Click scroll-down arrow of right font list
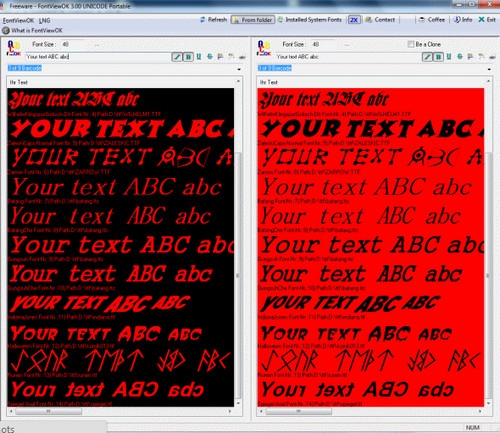The width and height of the screenshot is (500, 433). pyautogui.click(x=488, y=403)
